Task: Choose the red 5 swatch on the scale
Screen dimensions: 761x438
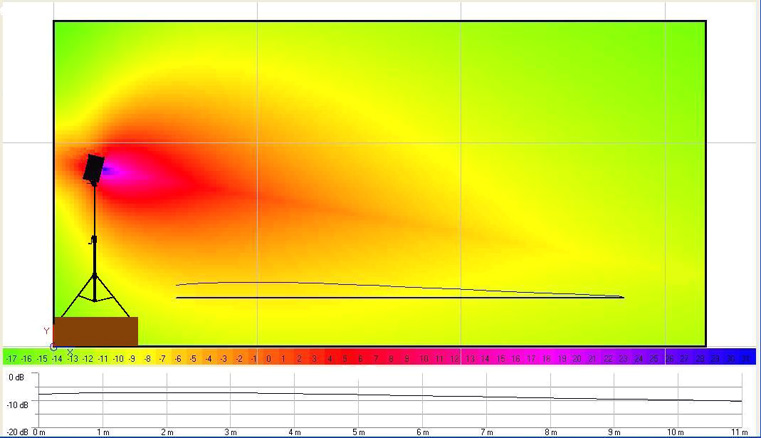Action: coord(345,358)
